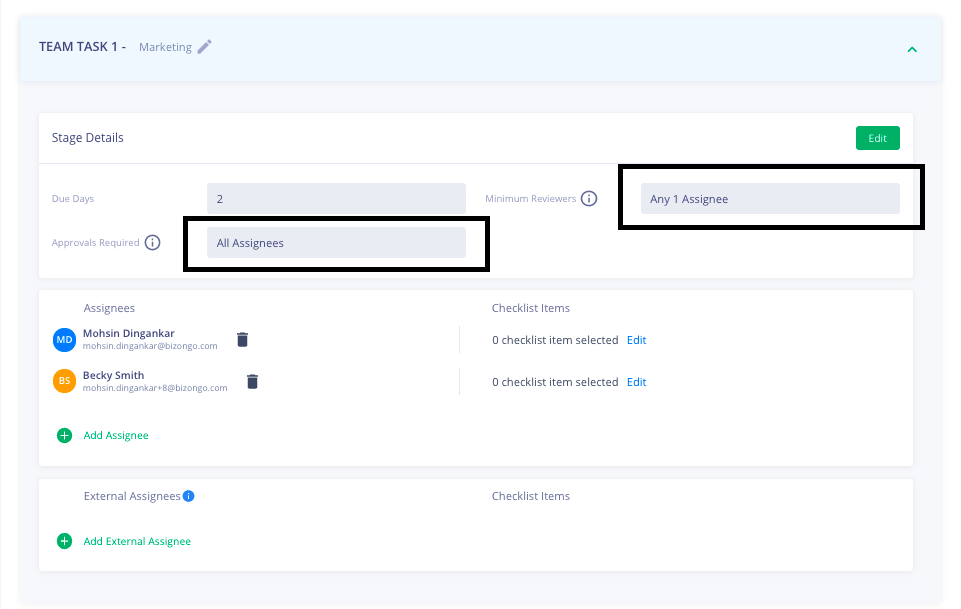Click the Minimum Reviewers label
This screenshot has width=961, height=609.
click(531, 199)
